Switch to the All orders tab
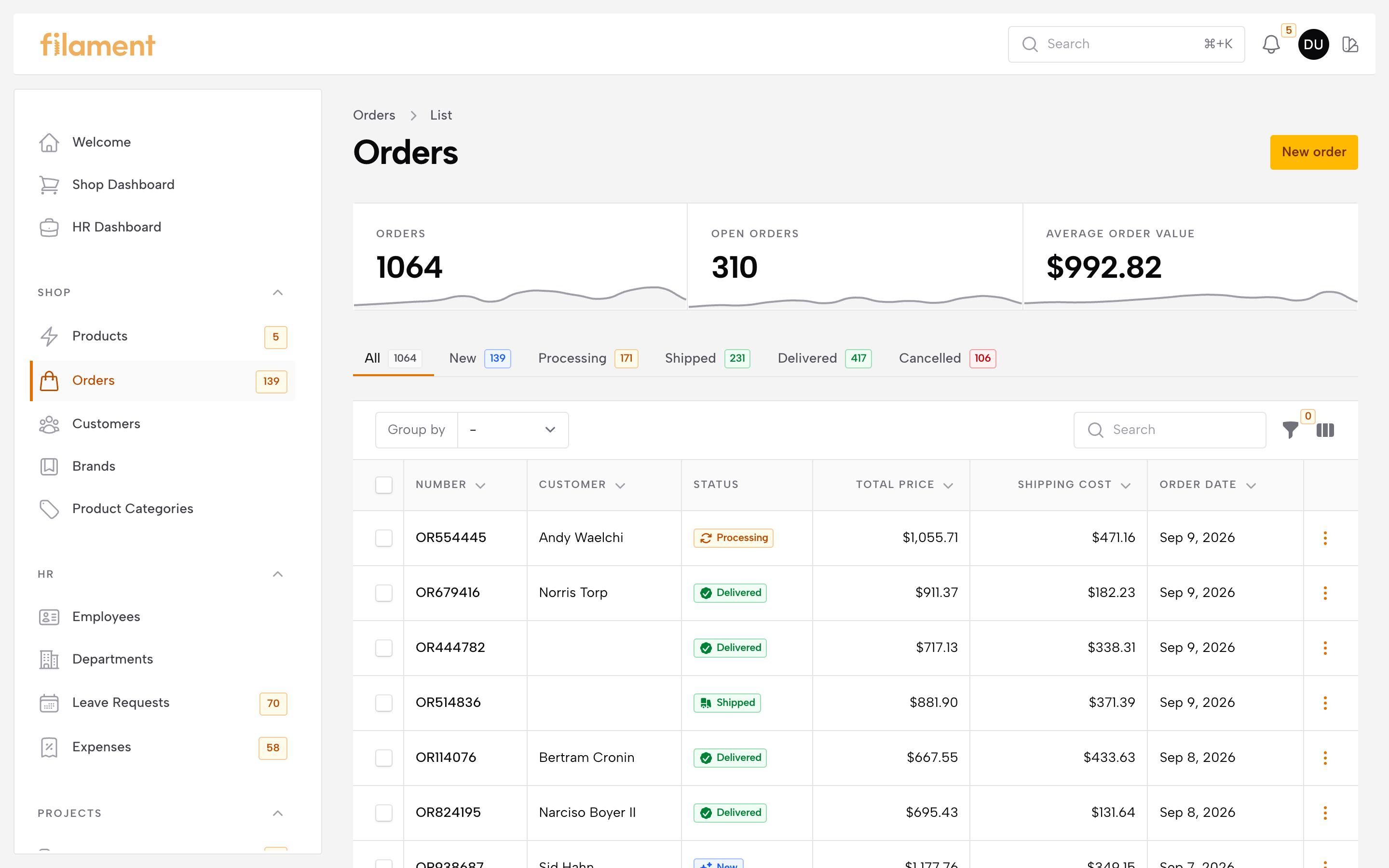Screen dimensions: 1389x868 pyautogui.click(x=393, y=359)
